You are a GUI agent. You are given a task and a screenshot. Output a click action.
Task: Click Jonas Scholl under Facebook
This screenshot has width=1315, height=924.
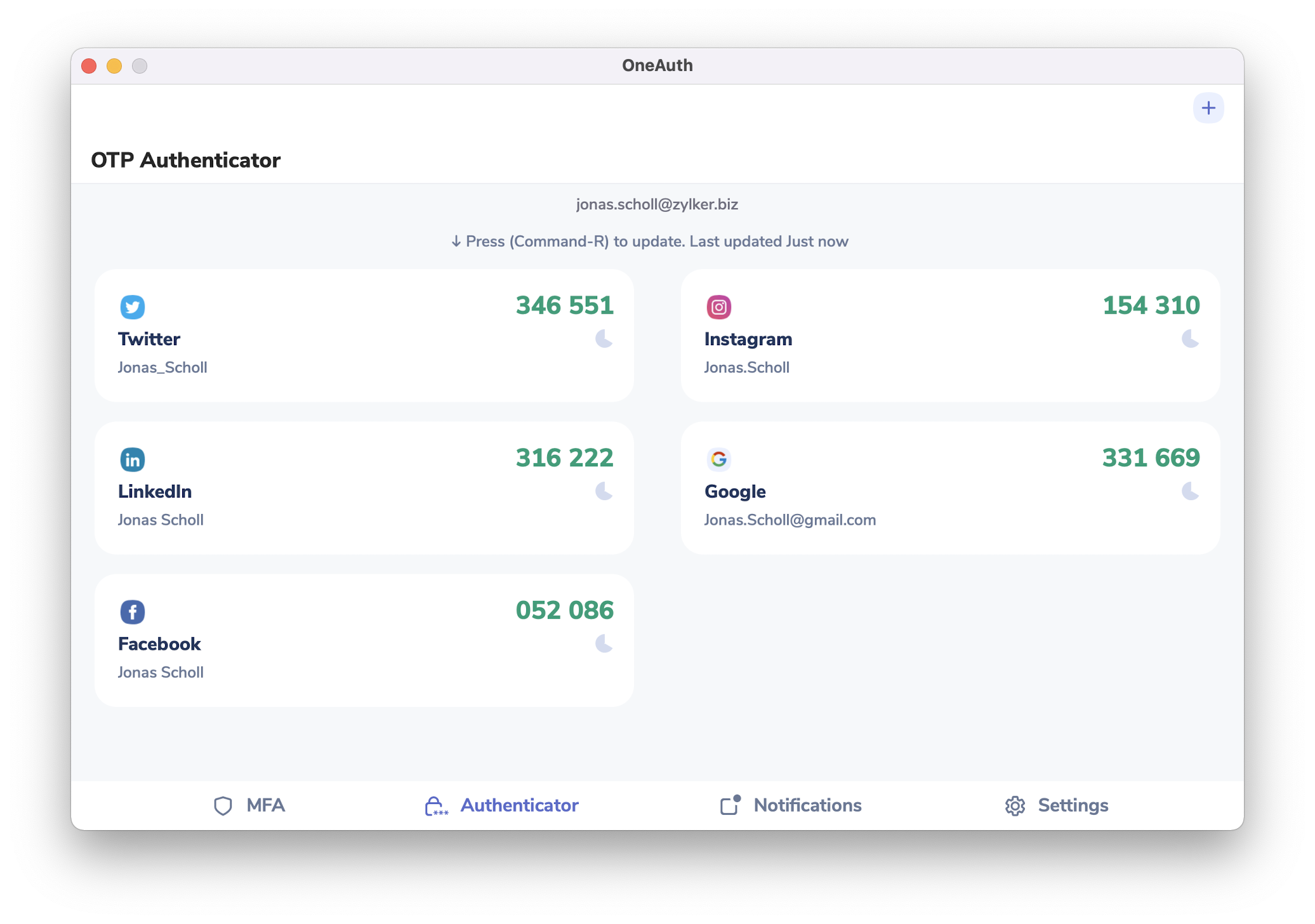click(x=161, y=672)
